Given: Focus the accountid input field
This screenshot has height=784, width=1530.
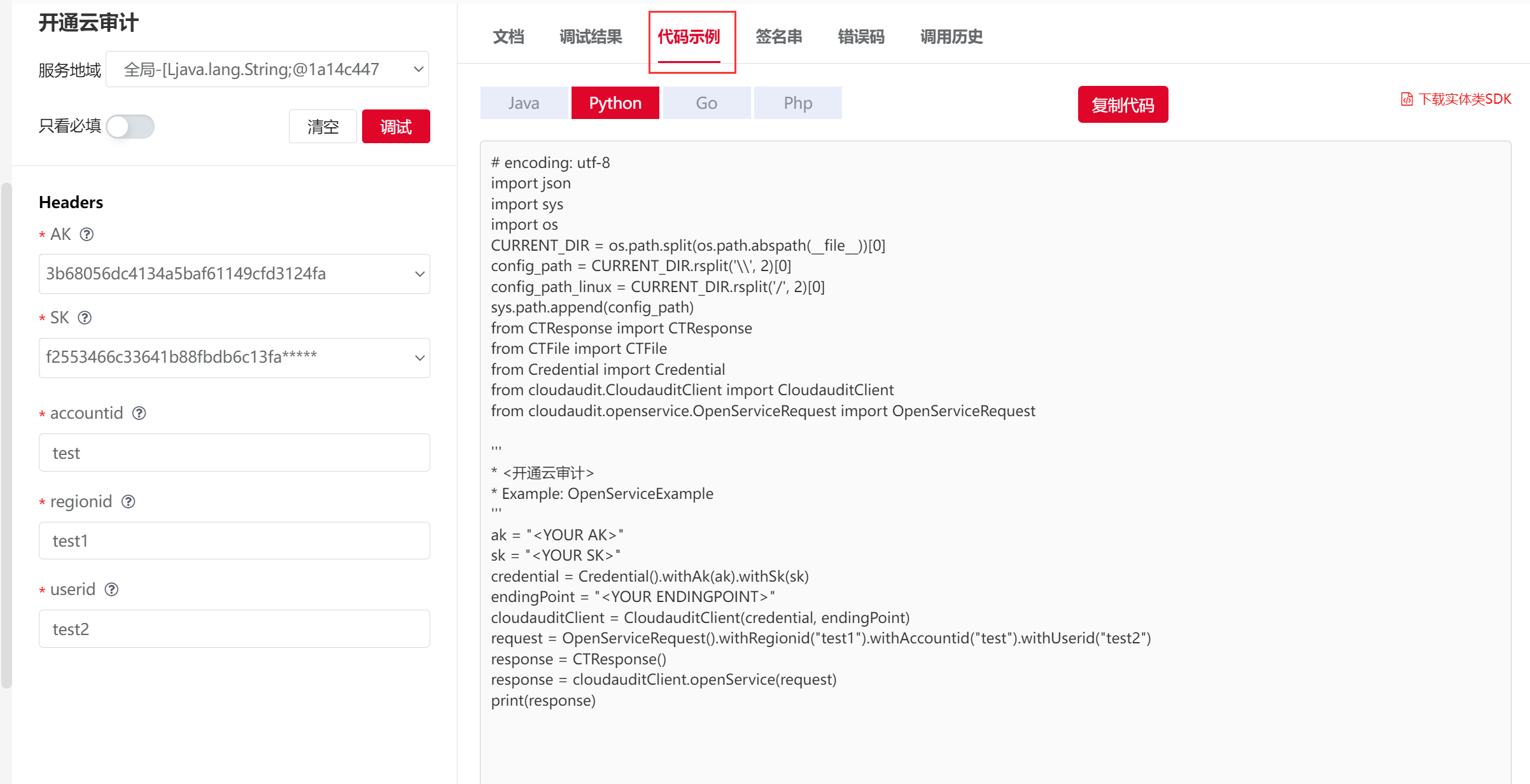Looking at the screenshot, I should 234,452.
